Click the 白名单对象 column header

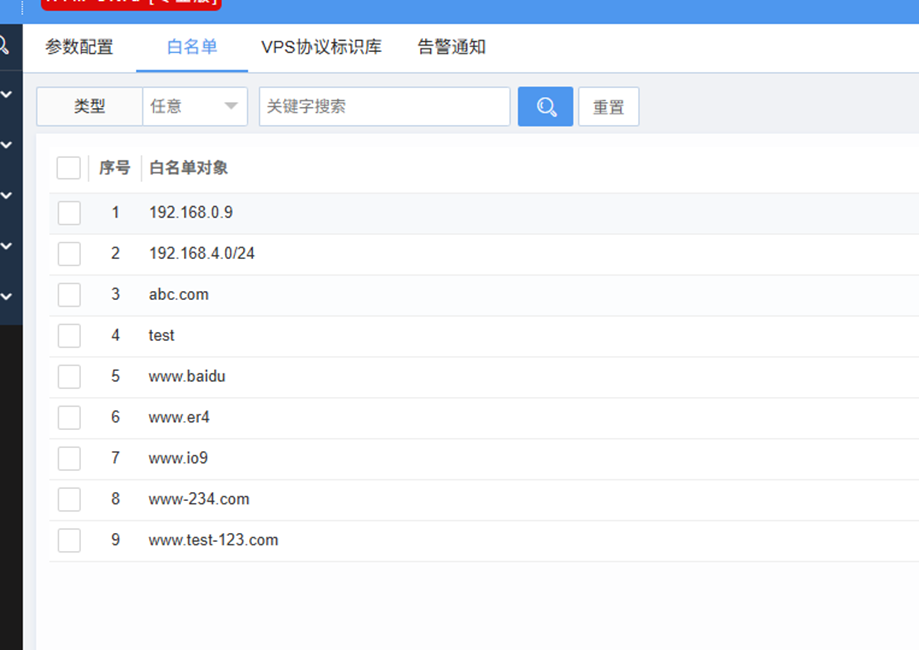click(x=189, y=168)
